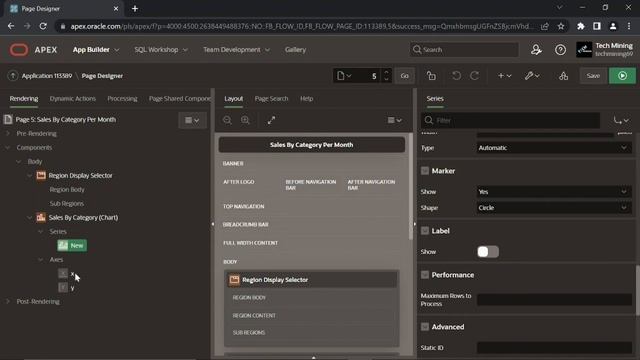This screenshot has height=360, width=640.
Task: Collapse the Label property group
Action: 425,231
